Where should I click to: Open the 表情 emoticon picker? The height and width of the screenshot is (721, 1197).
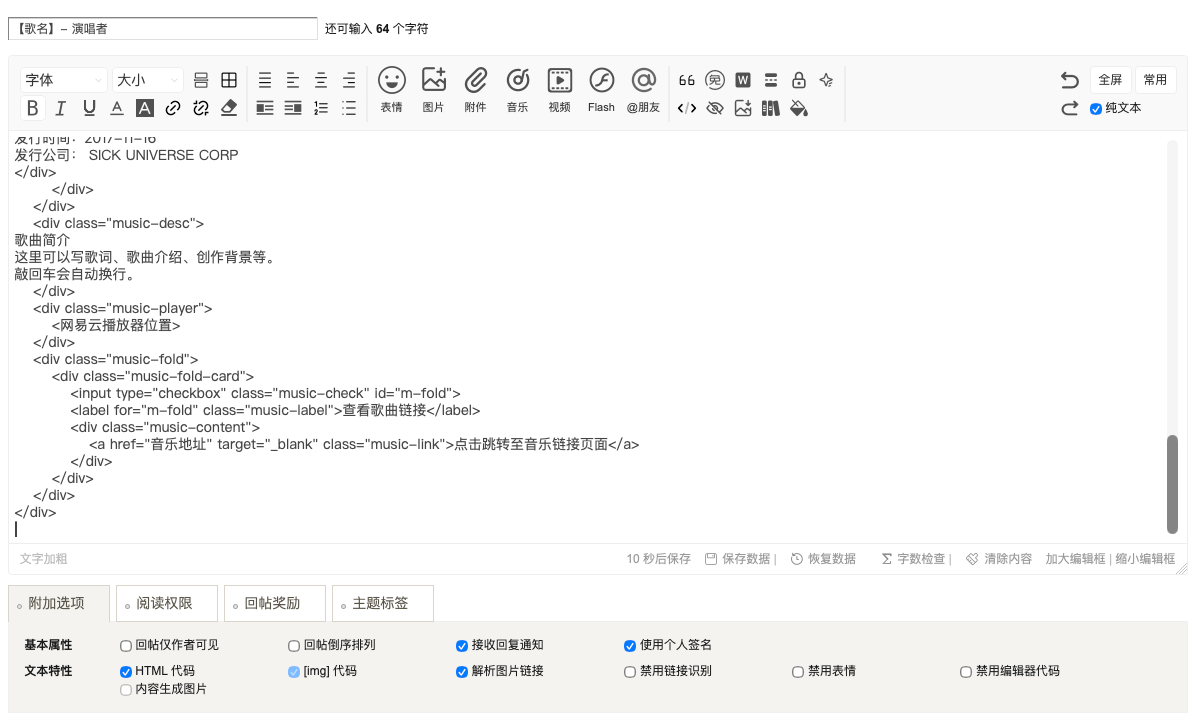[392, 90]
